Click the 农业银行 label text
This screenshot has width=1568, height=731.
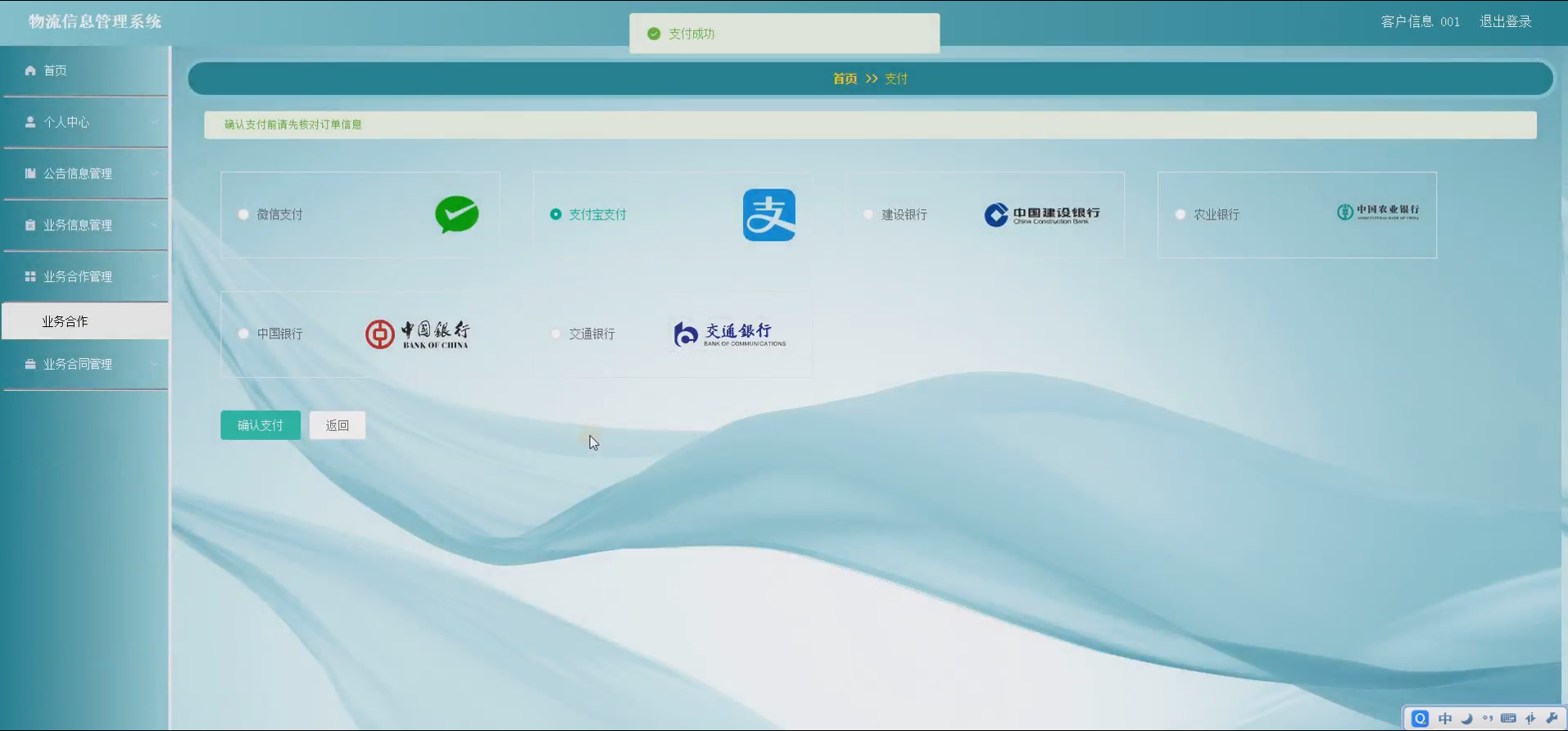click(1217, 215)
